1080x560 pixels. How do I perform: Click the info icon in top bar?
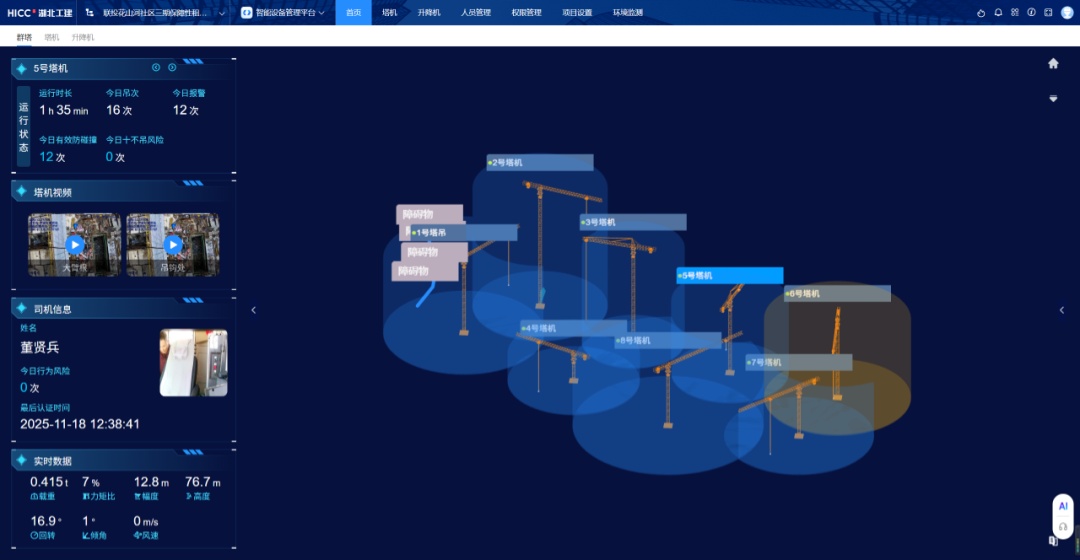point(1031,12)
